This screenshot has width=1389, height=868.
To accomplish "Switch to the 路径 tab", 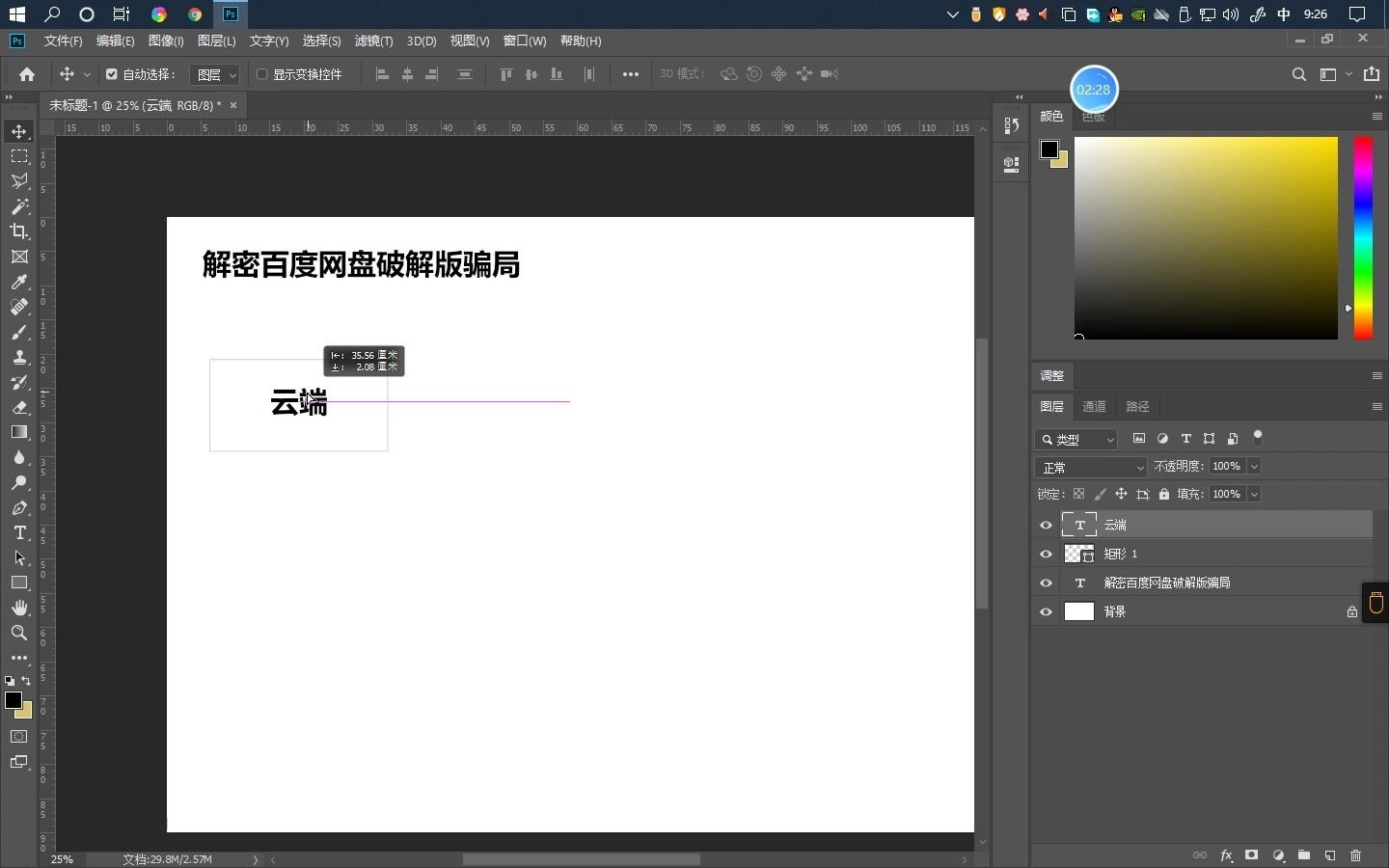I will 1137,406.
